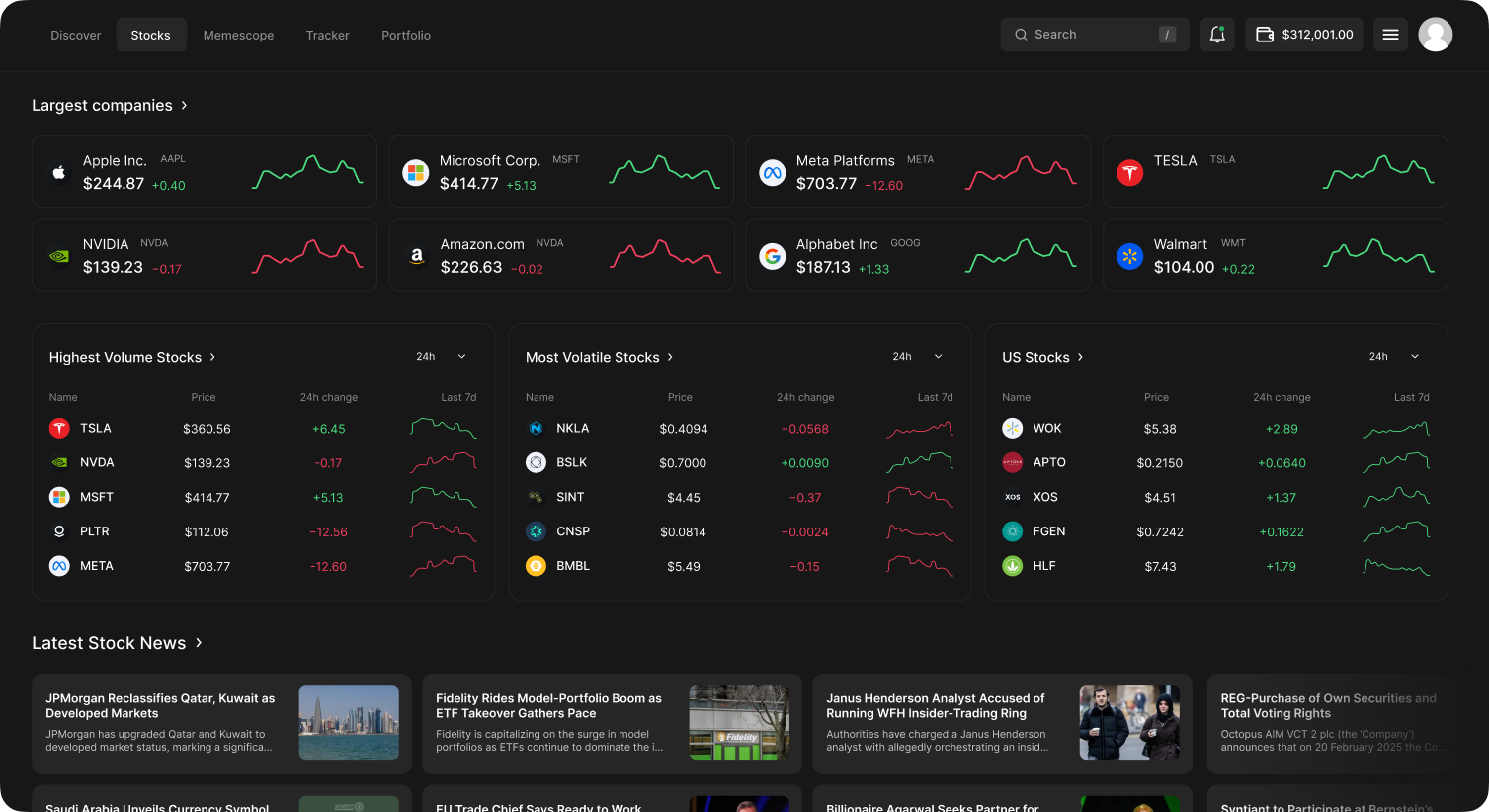Open the Highest Volume Stocks list
1489x812 pixels.
coord(132,357)
